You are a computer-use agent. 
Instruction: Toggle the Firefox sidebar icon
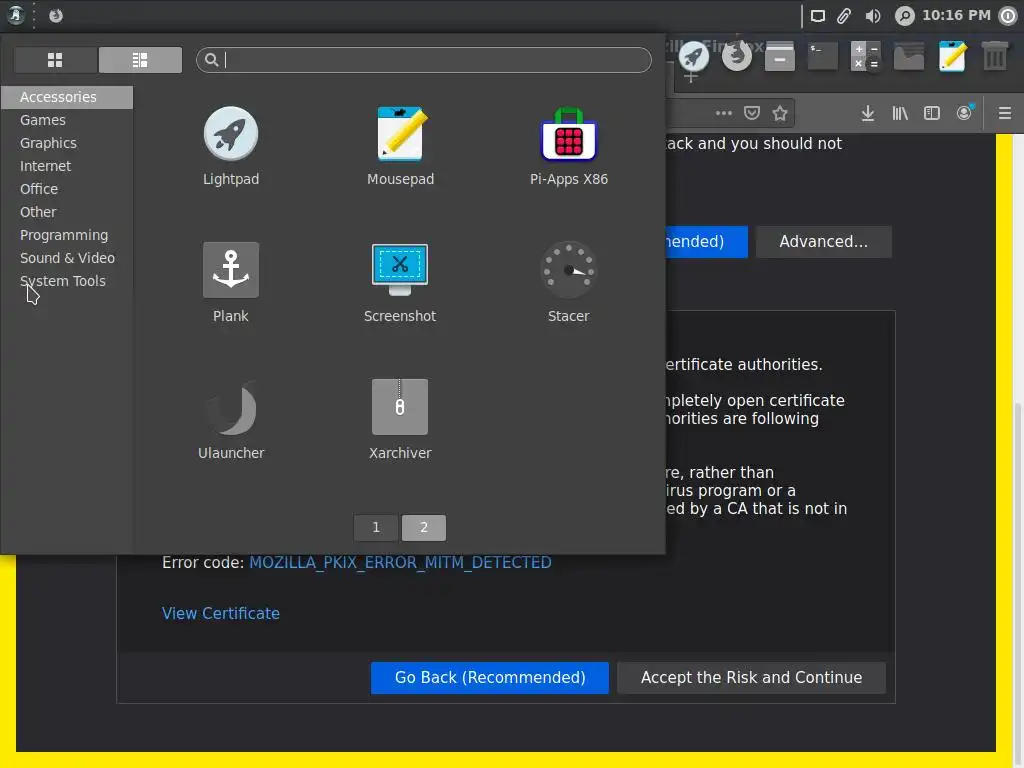click(x=932, y=114)
